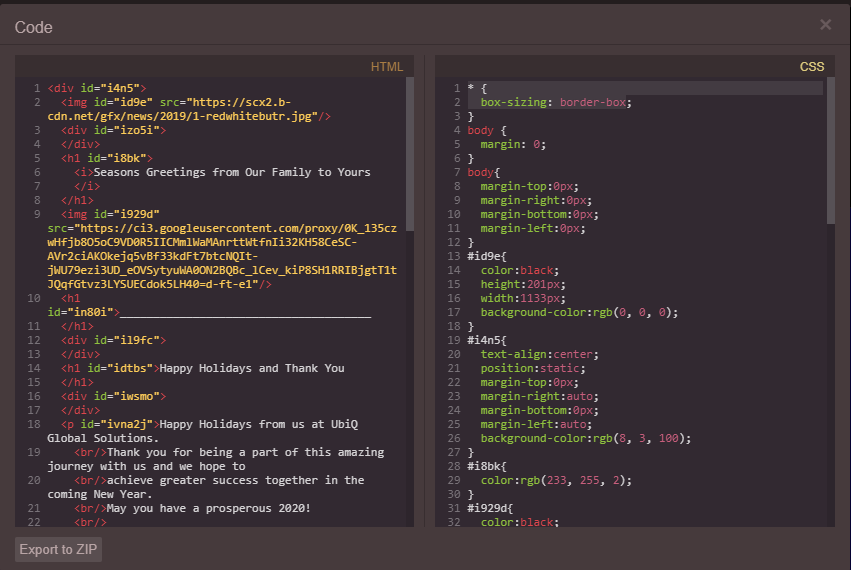Screen dimensions: 851x570
Task: Click the HTML line with div id="il9fc"
Action: (x=113, y=340)
